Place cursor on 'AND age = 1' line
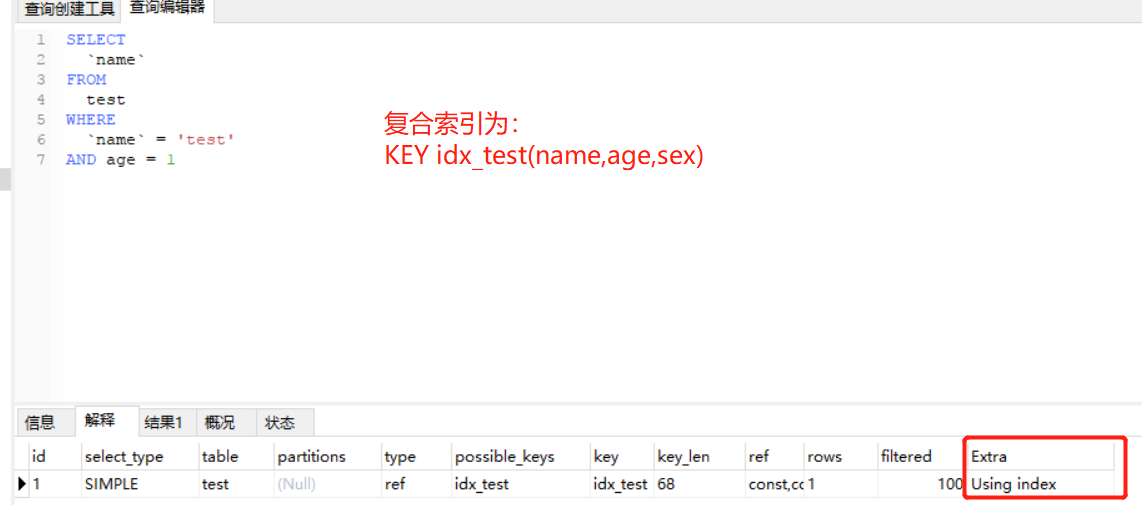 point(120,160)
